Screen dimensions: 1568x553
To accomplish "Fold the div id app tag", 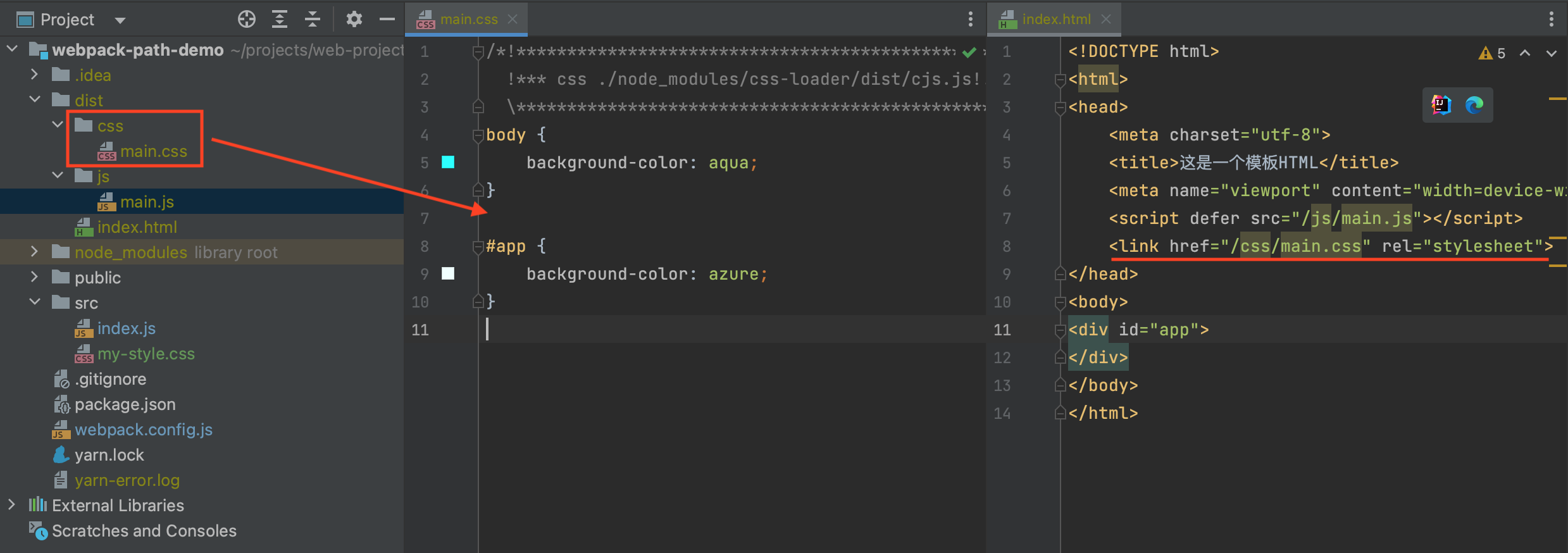I will (x=1061, y=330).
